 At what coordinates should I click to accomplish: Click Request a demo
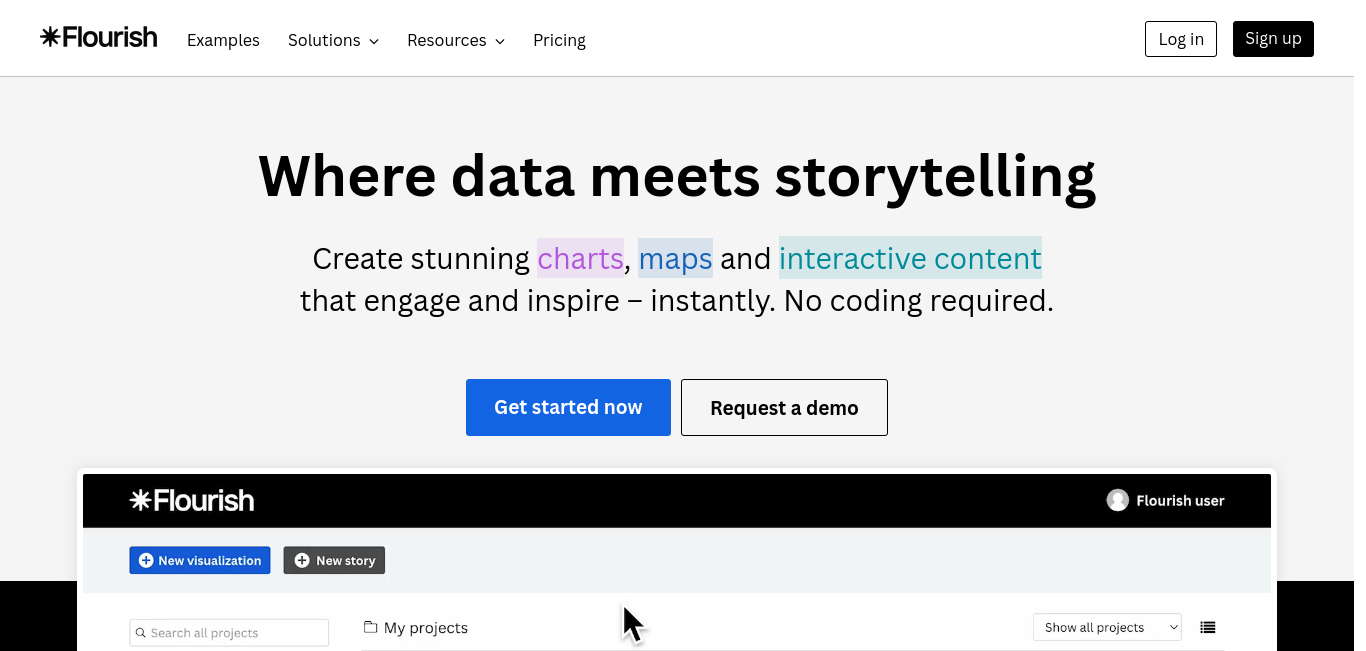[784, 407]
